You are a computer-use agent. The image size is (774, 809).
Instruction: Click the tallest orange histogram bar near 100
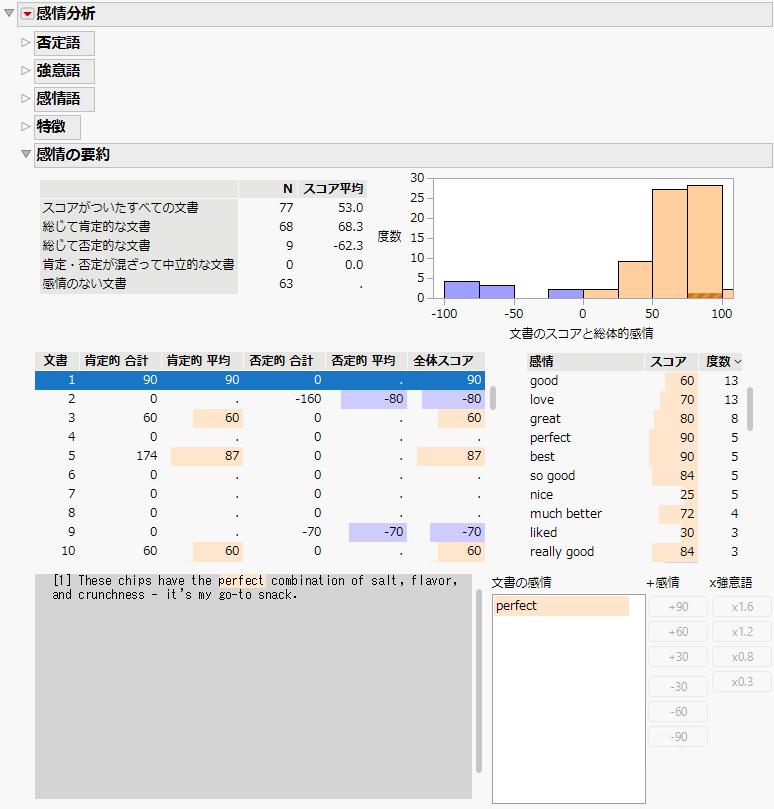tap(705, 241)
